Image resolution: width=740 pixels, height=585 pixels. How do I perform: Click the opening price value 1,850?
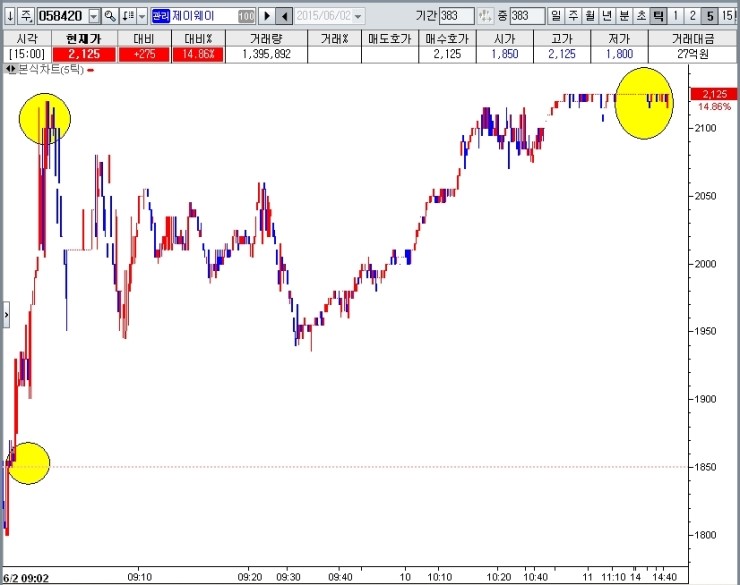pyautogui.click(x=505, y=54)
